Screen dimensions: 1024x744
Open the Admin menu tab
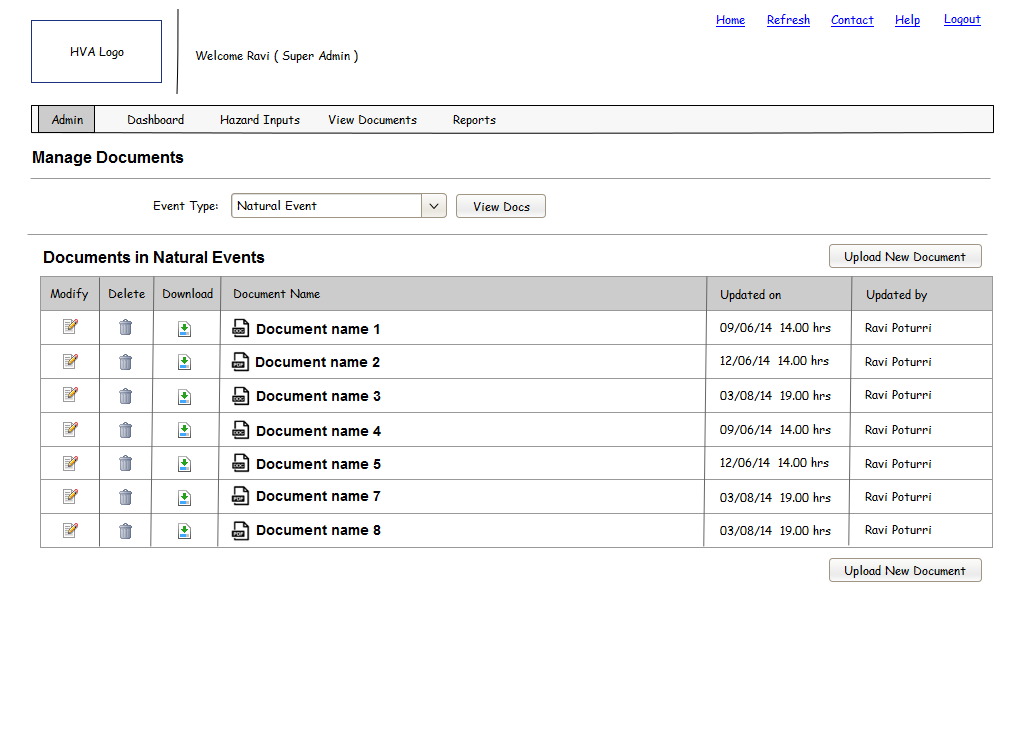click(67, 120)
